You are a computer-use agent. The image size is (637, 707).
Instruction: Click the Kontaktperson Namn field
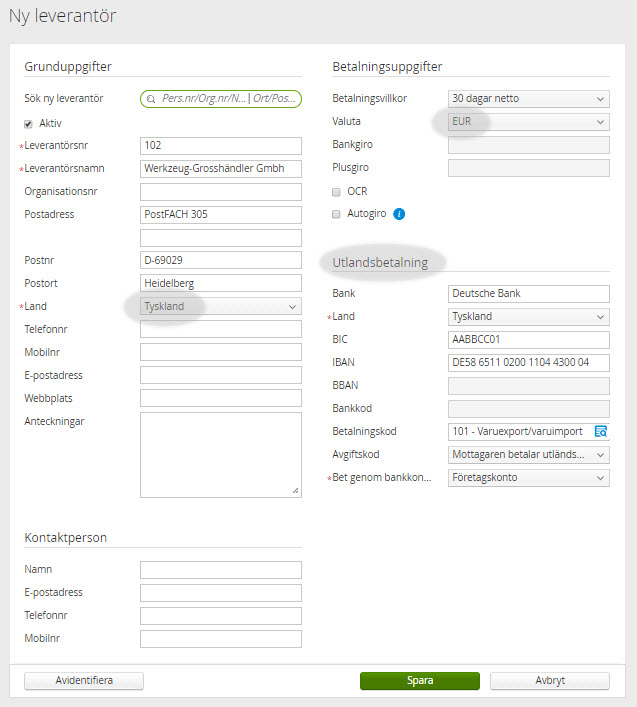220,569
